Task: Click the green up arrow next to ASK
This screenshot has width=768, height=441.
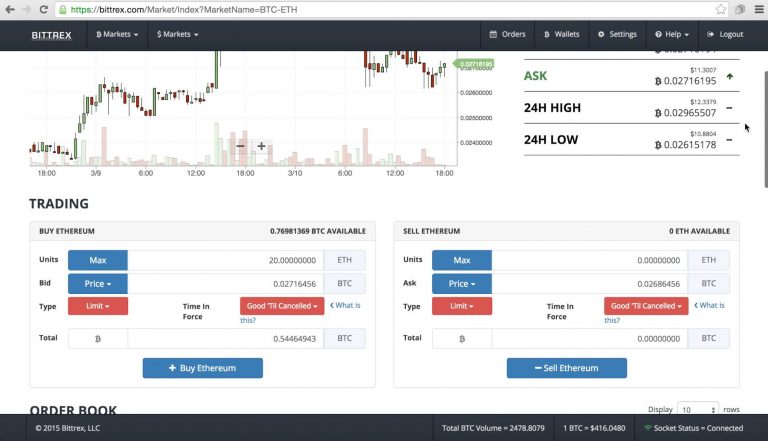Action: pos(730,76)
